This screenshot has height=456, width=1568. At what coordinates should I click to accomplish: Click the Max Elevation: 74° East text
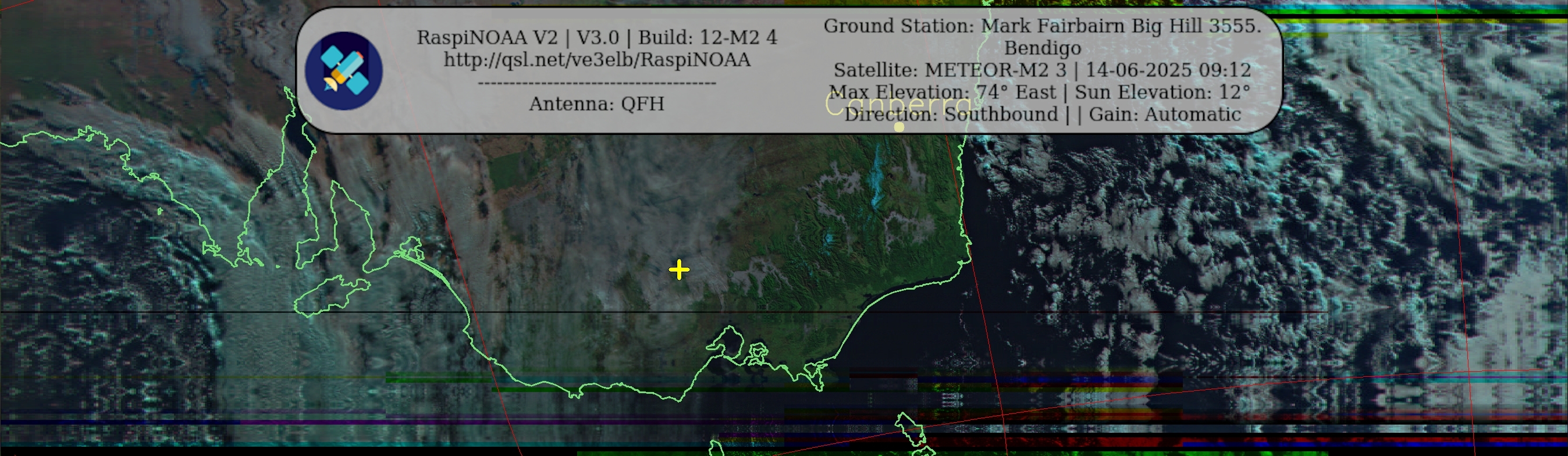click(943, 92)
